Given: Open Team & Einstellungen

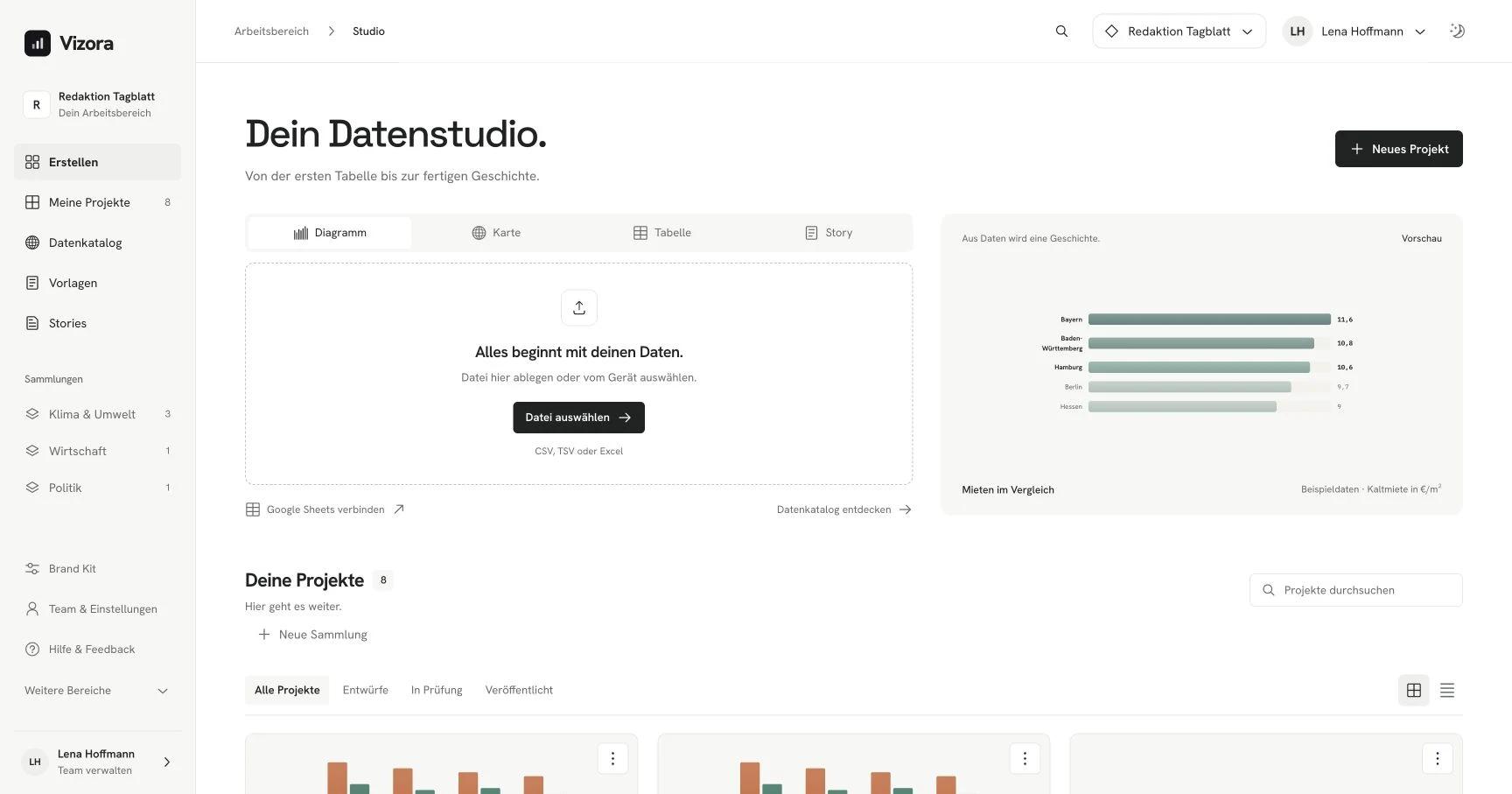Looking at the screenshot, I should (97, 609).
